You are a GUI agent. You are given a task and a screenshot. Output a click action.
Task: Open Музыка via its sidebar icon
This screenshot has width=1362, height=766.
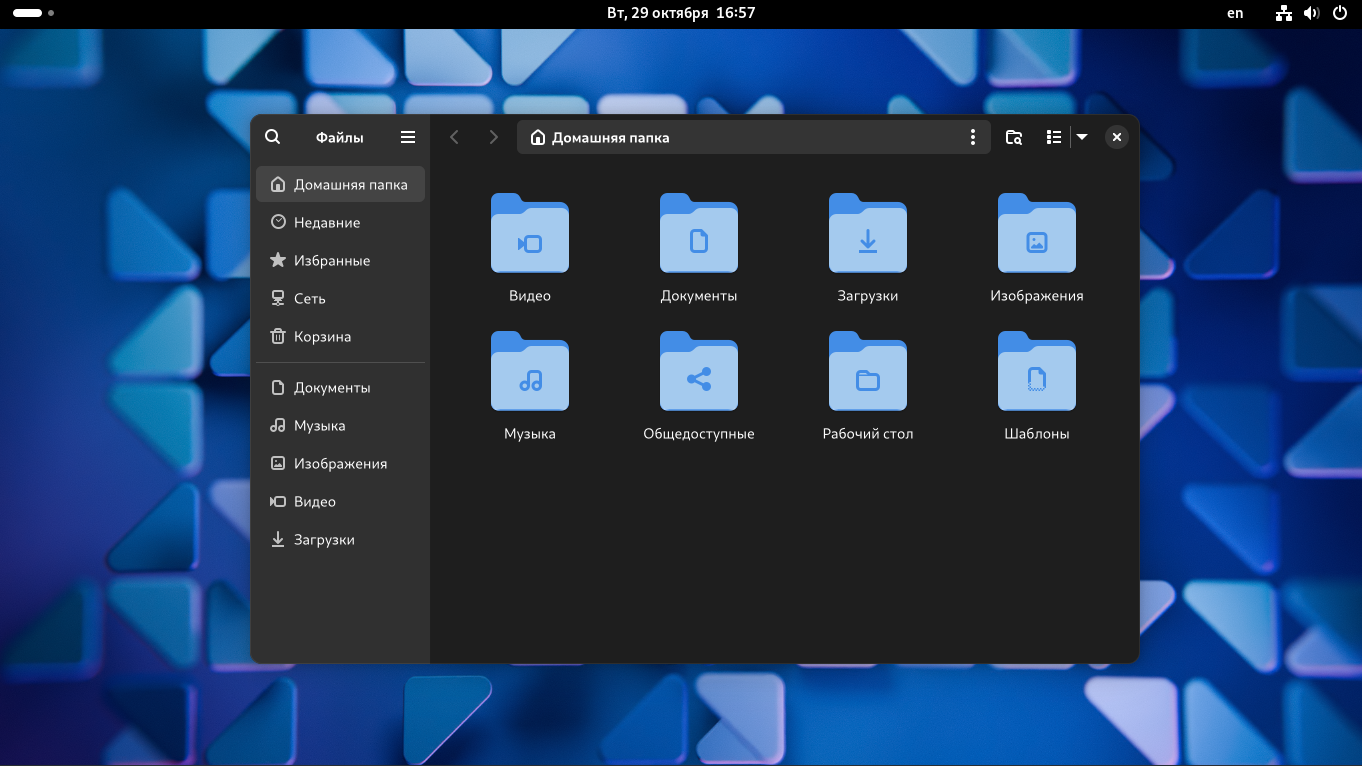coord(319,425)
